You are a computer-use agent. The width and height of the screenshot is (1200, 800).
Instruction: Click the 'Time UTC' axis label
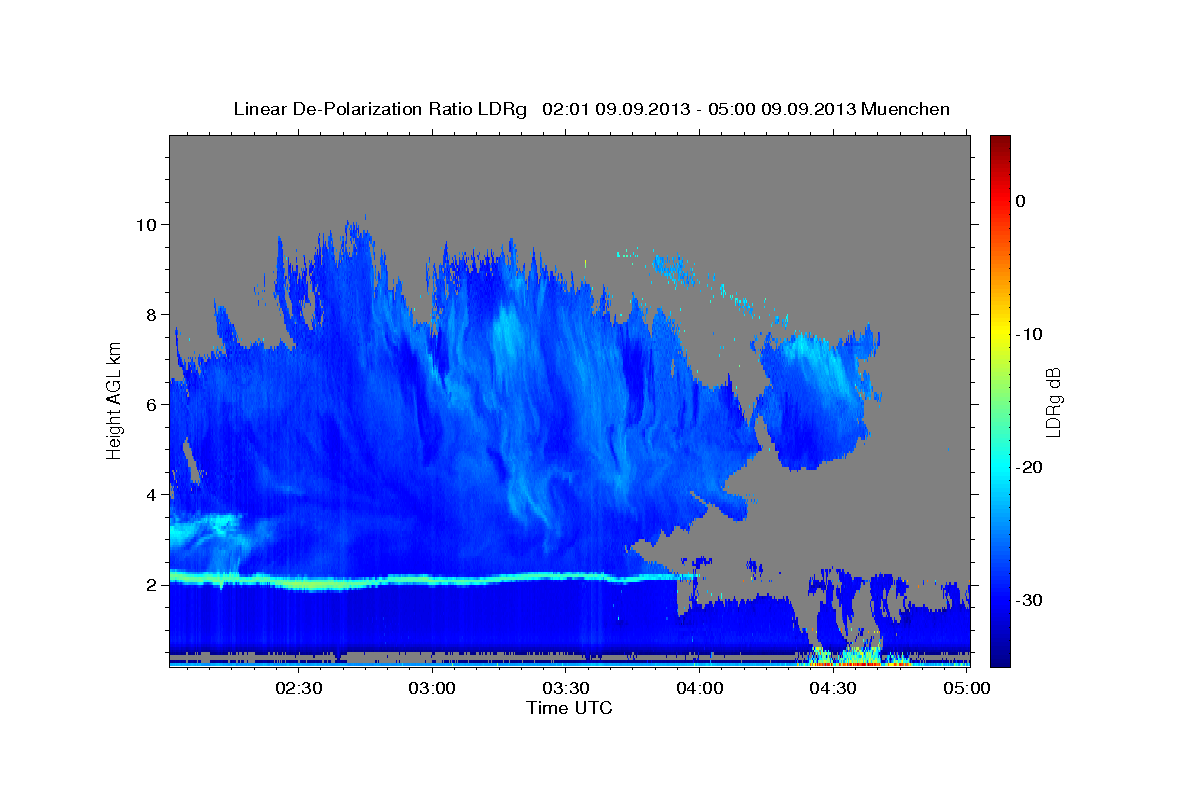coord(569,708)
